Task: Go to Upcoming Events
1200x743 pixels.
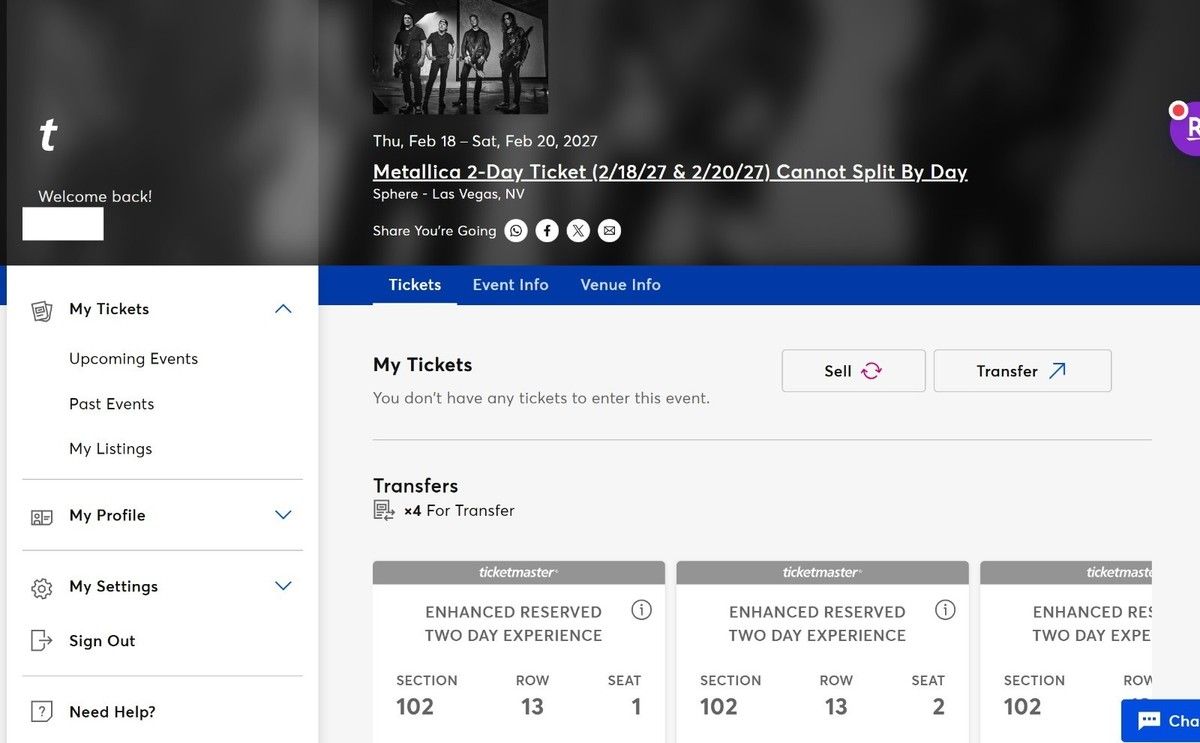Action: pyautogui.click(x=133, y=359)
